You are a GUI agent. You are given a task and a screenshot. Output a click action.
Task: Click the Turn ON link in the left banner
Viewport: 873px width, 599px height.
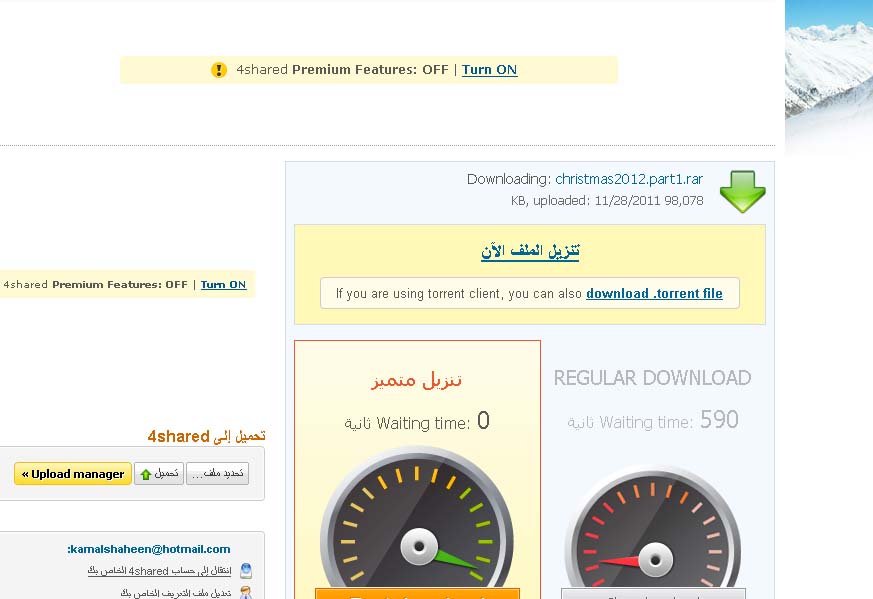[x=223, y=285]
